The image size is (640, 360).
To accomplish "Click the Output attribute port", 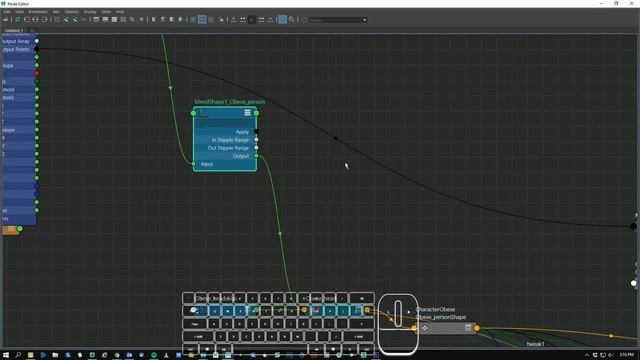I will 256,156.
